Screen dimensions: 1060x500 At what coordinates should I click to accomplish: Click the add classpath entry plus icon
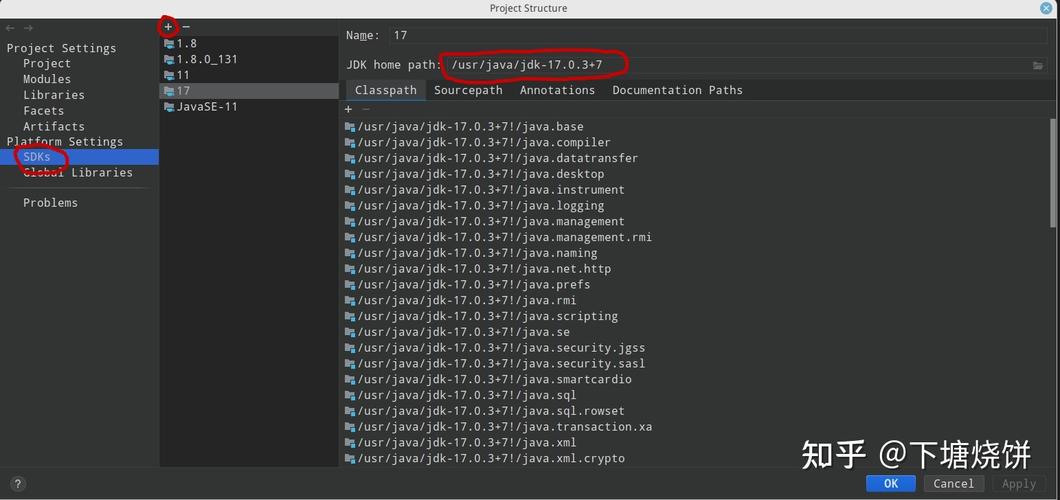348,109
